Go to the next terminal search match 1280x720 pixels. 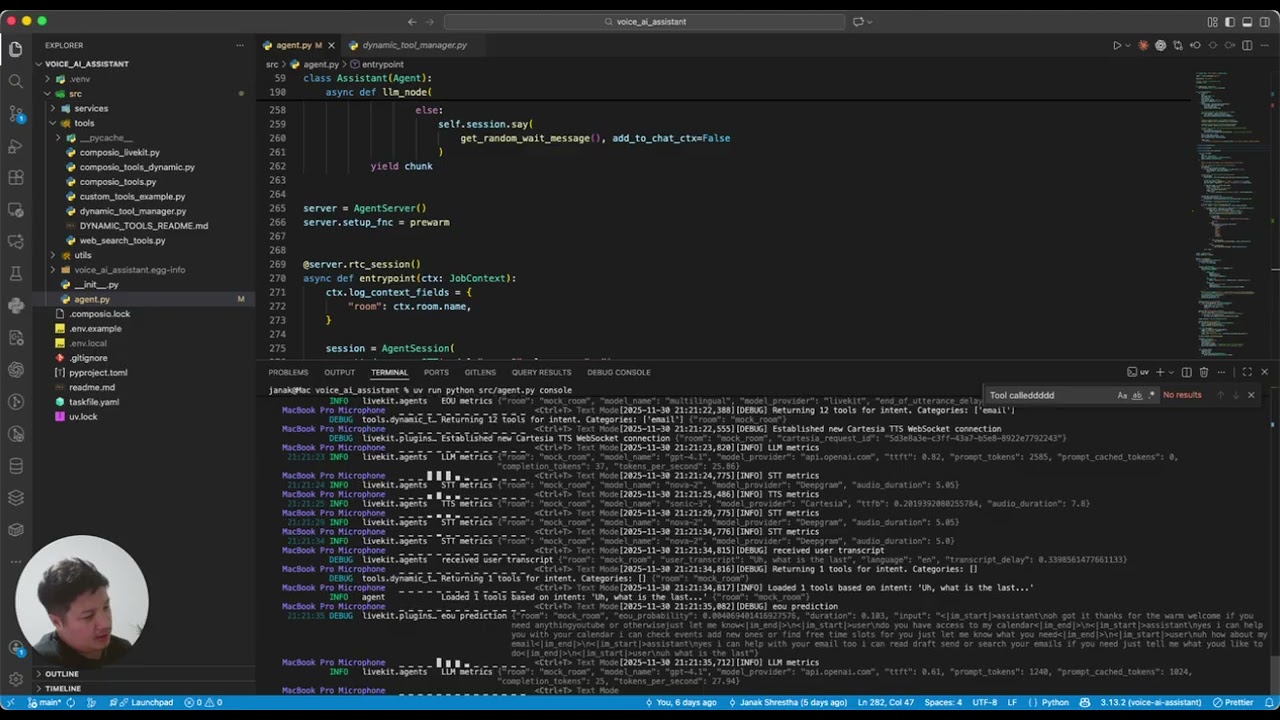click(1235, 395)
